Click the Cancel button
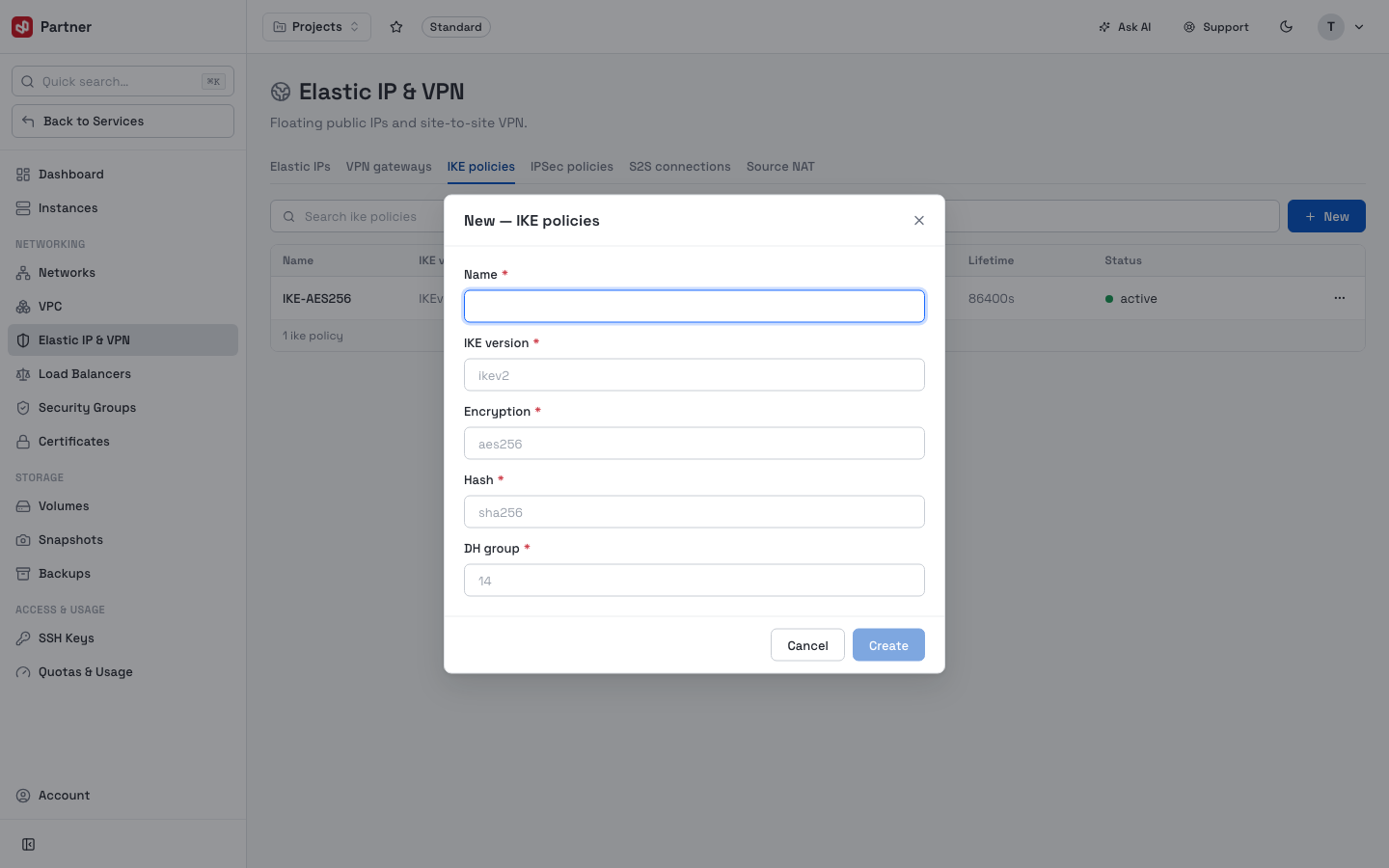 [807, 645]
